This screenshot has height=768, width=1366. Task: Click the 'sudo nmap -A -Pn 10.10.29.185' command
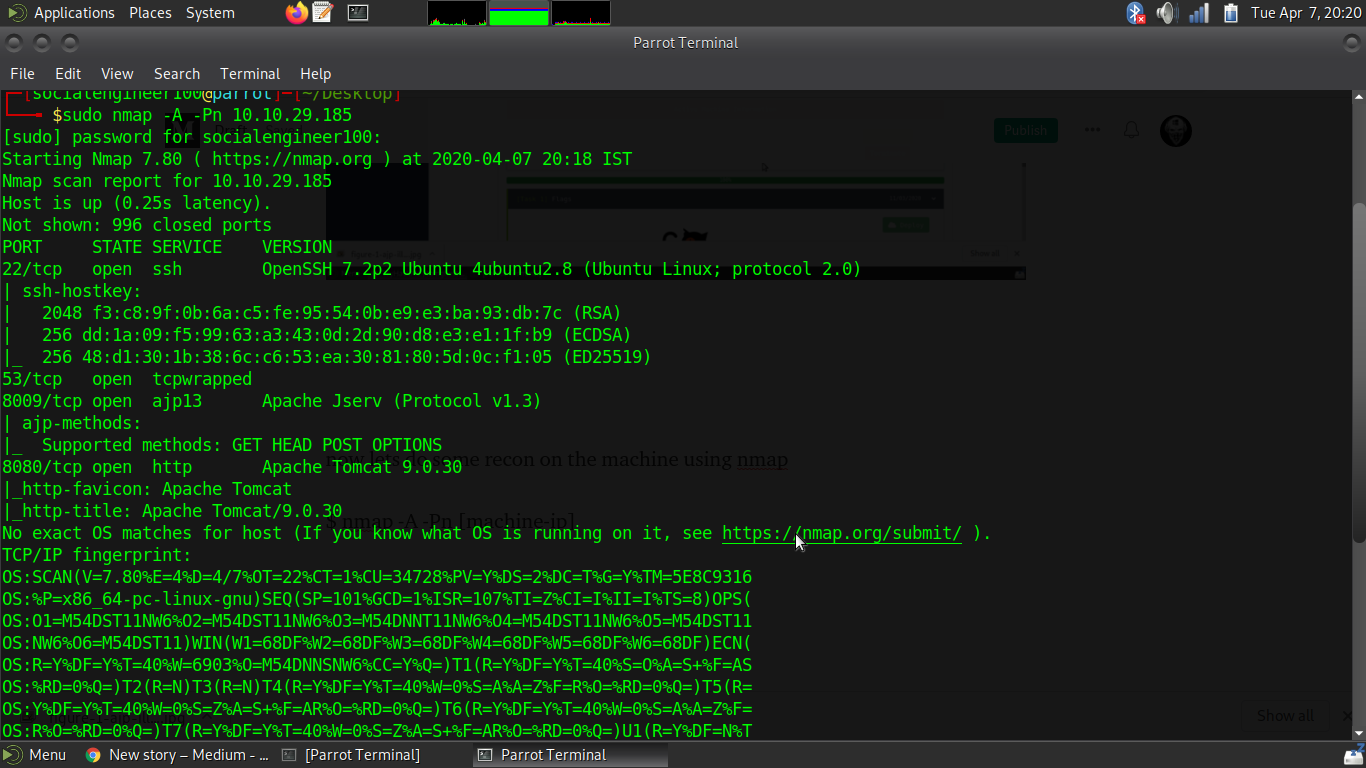pos(207,115)
